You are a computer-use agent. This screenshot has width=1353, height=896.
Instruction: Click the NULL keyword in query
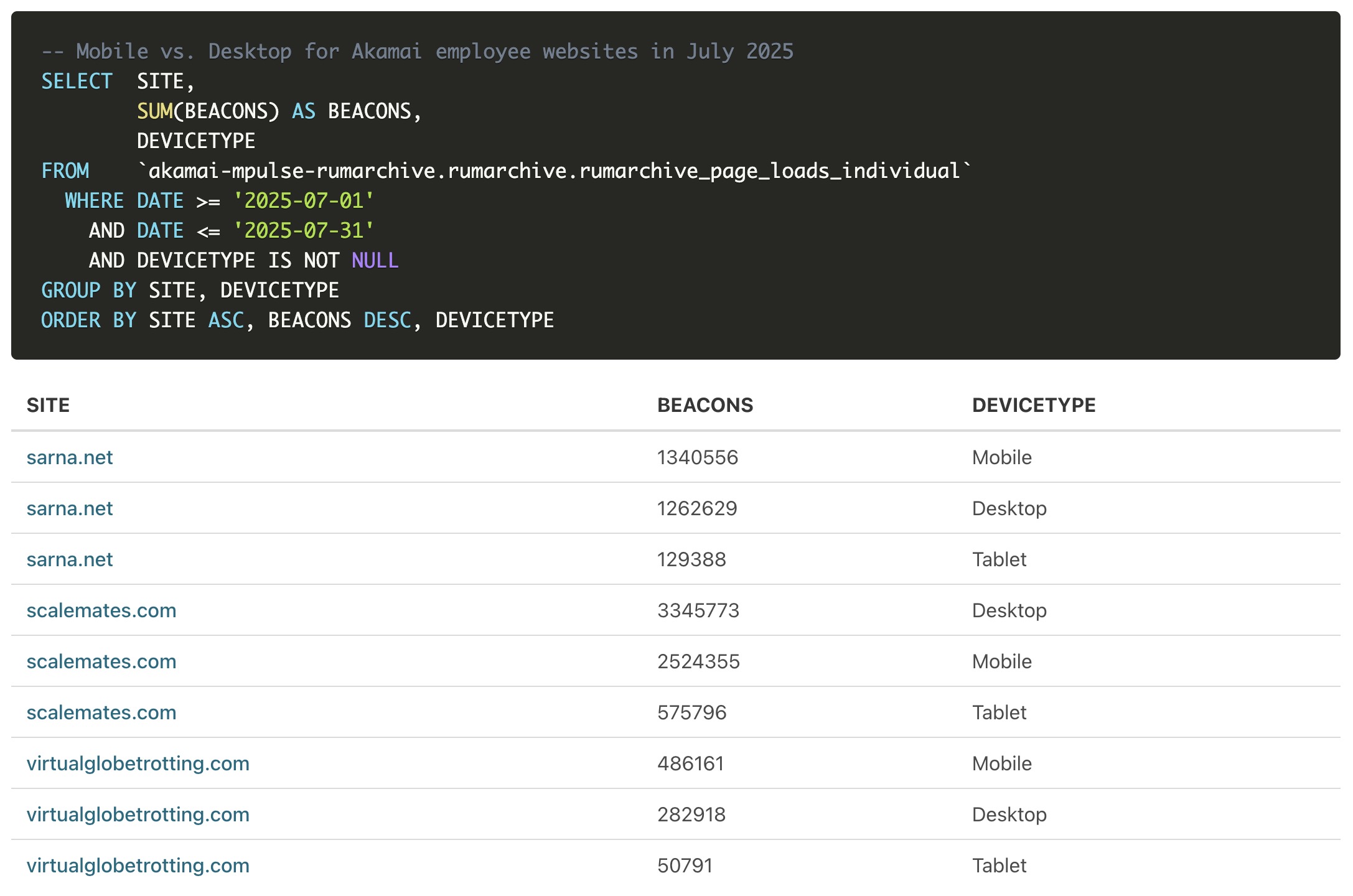tap(375, 260)
